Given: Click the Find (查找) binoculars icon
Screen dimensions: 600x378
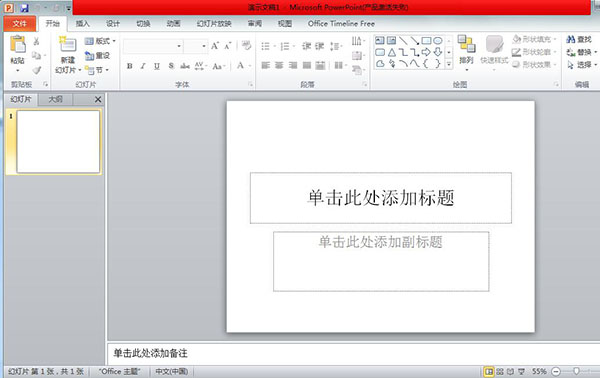Looking at the screenshot, I should click(x=571, y=39).
